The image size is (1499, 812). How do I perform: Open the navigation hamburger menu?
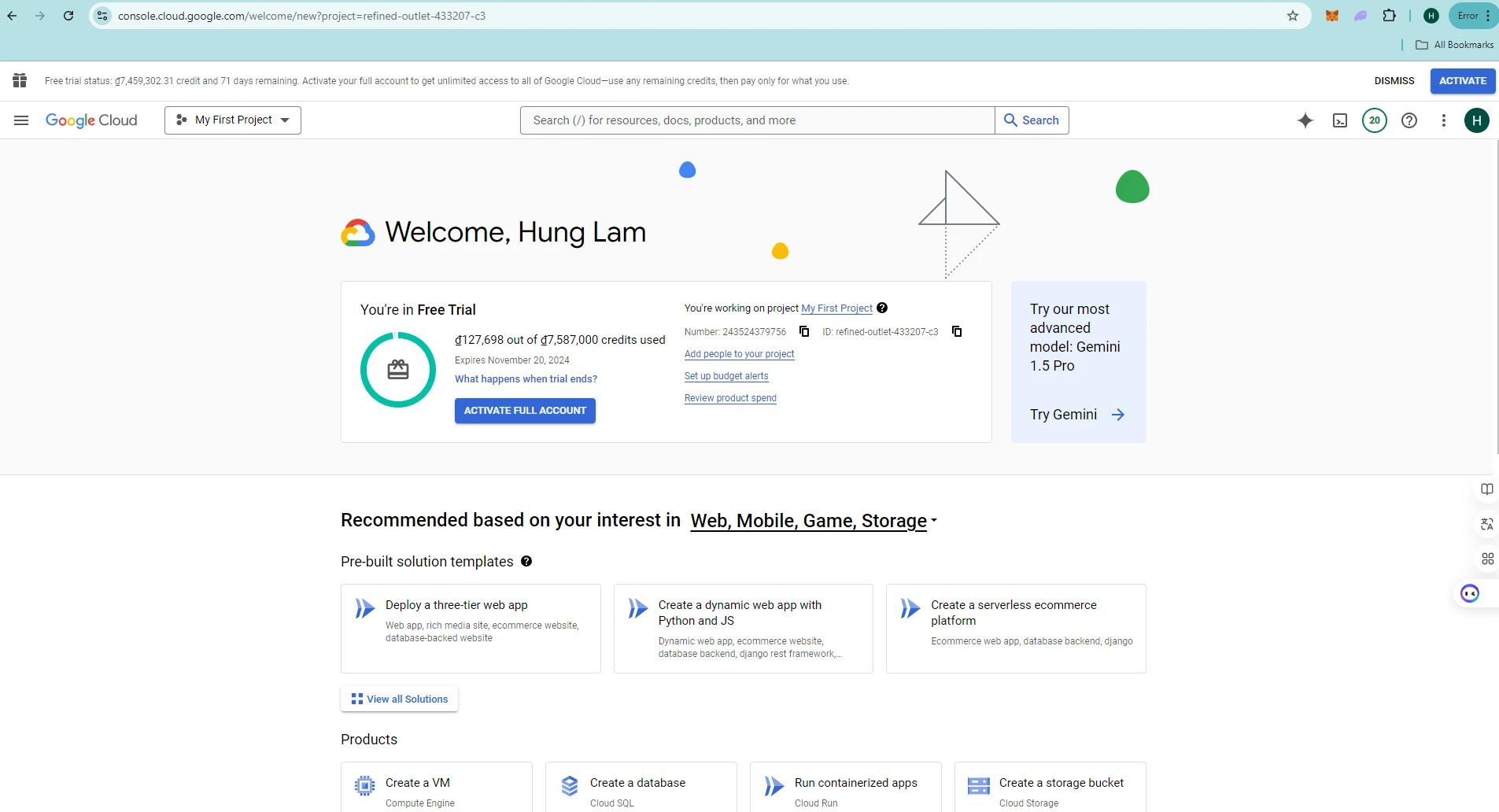(x=20, y=120)
